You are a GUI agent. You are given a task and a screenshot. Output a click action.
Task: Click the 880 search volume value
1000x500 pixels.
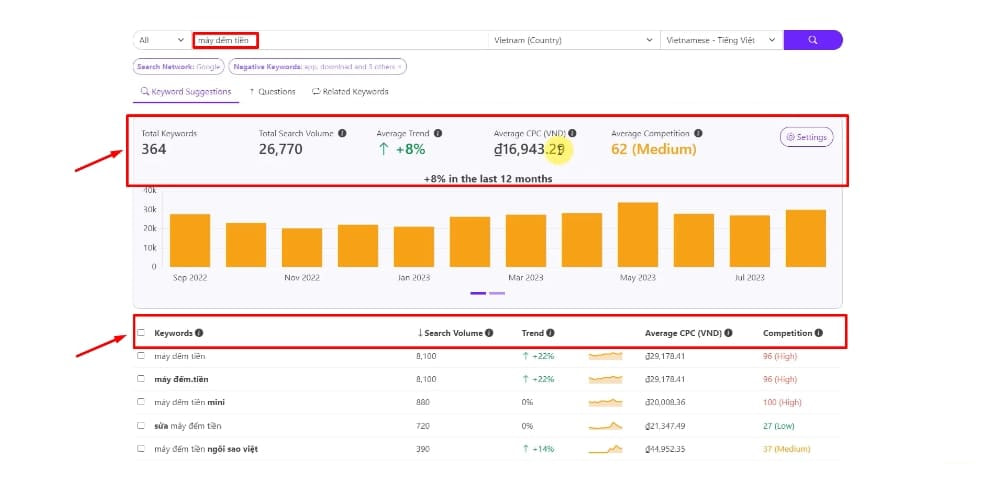pos(423,402)
